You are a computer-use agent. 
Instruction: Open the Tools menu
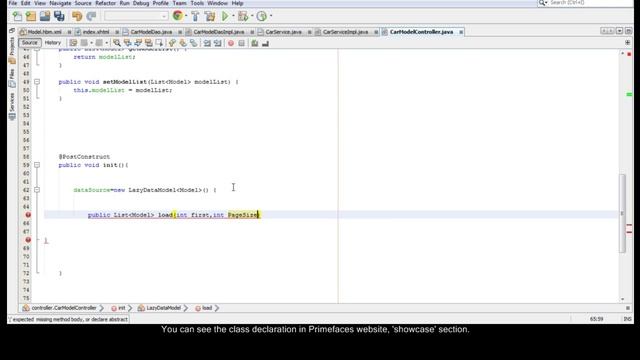tap(197, 3)
